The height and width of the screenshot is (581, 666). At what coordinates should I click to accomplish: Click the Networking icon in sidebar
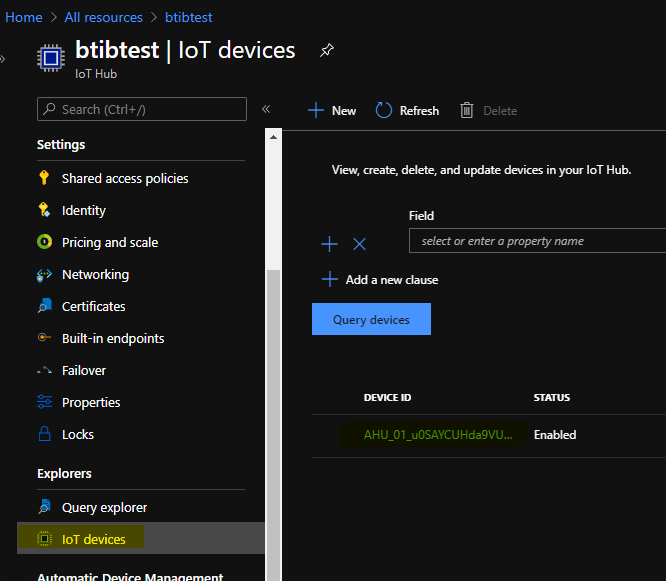[44, 274]
